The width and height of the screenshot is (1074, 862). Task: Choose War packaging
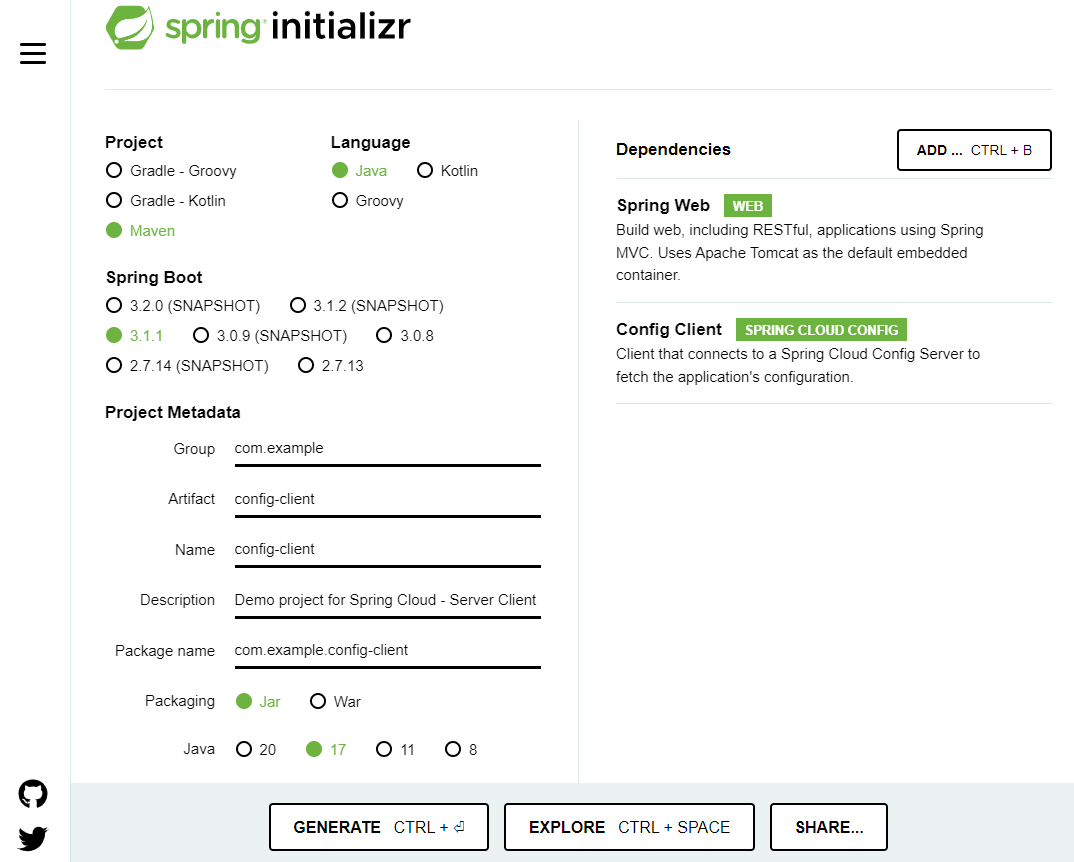pos(335,702)
